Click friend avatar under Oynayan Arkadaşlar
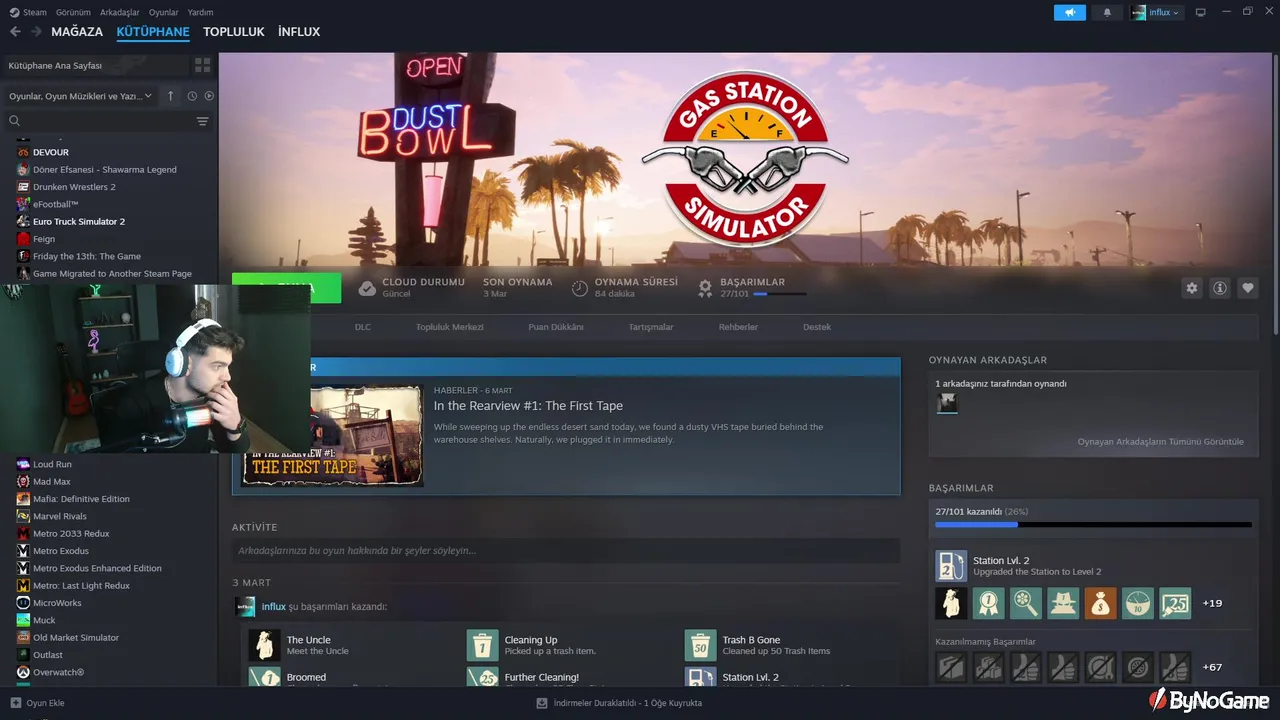The height and width of the screenshot is (720, 1280). (x=947, y=403)
